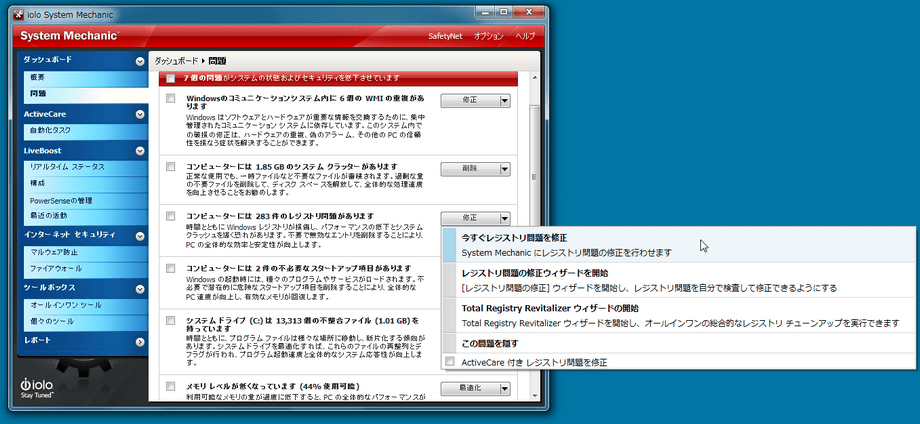The width and height of the screenshot is (920, 424).
Task: Choose この問題を隠す from the popup menu
Action: [x=679, y=343]
